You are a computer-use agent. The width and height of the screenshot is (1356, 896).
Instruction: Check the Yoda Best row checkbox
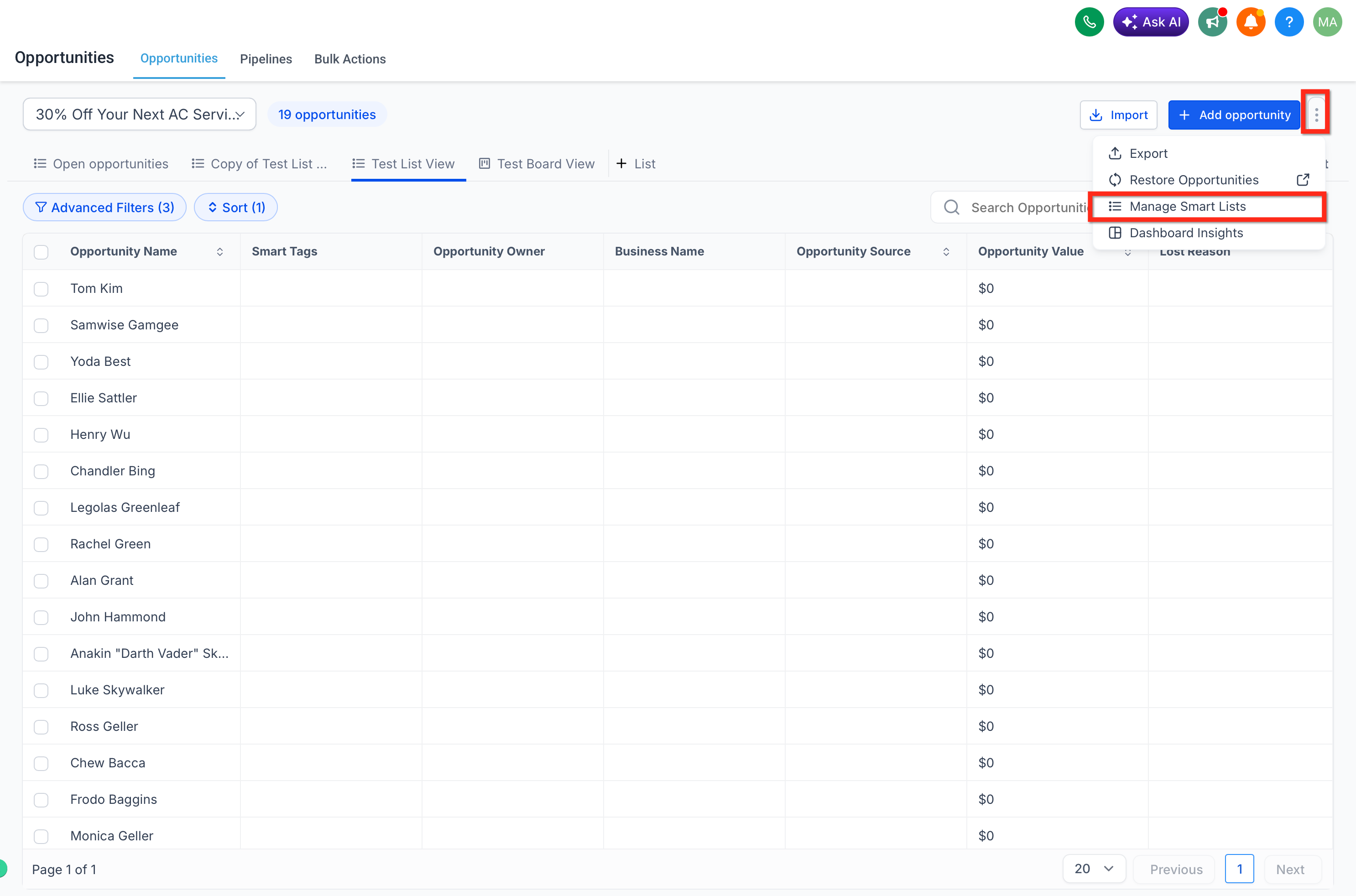[x=41, y=362]
